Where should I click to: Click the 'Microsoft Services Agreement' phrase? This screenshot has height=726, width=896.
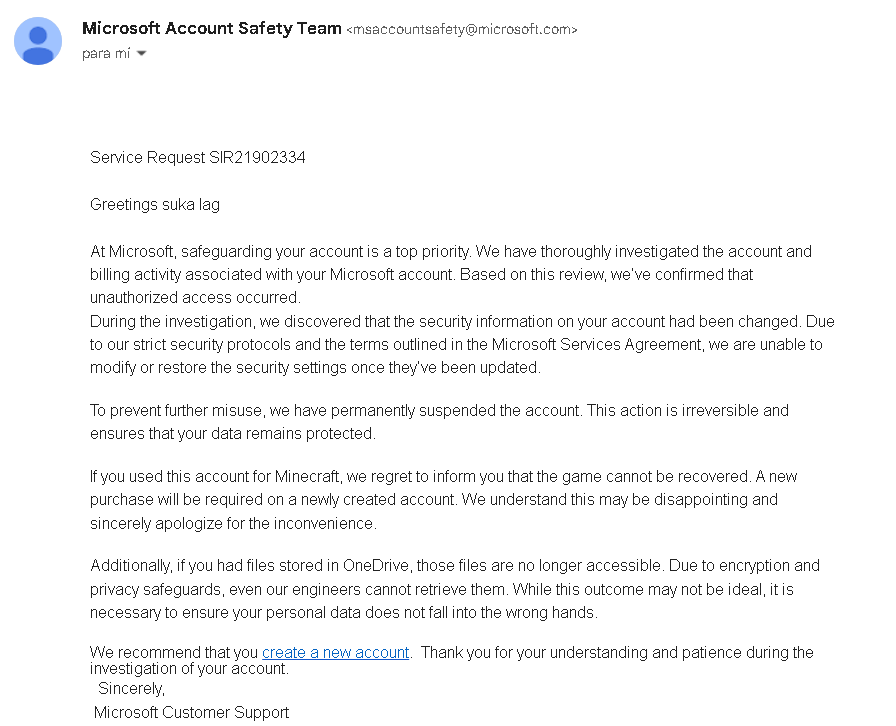[x=597, y=345]
